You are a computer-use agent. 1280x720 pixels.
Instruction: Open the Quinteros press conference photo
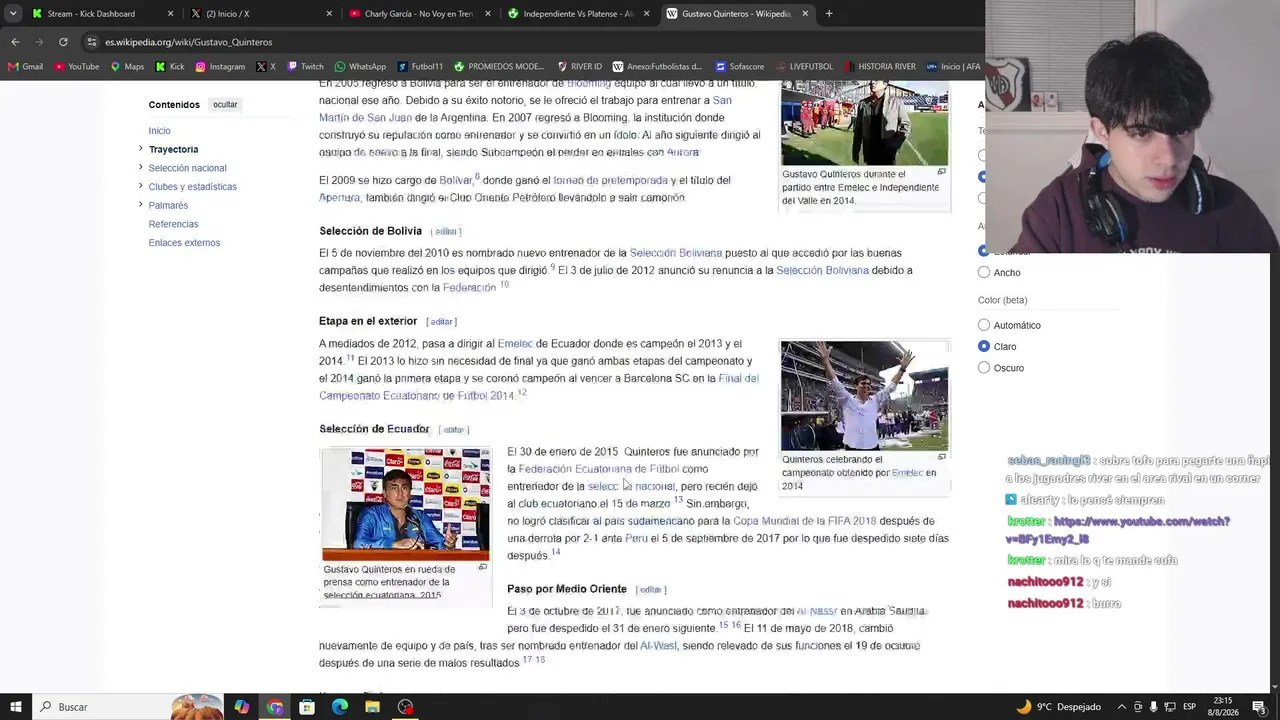(406, 505)
